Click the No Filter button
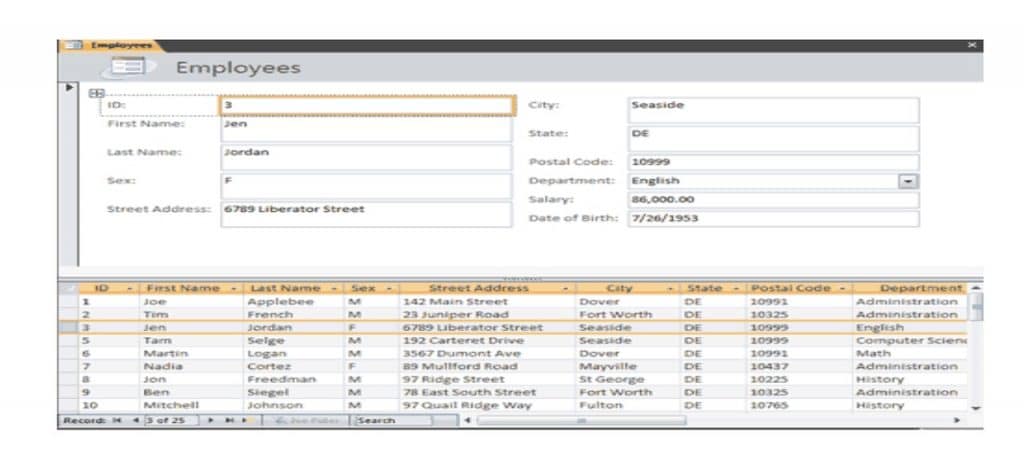1024x455 pixels. (306, 420)
